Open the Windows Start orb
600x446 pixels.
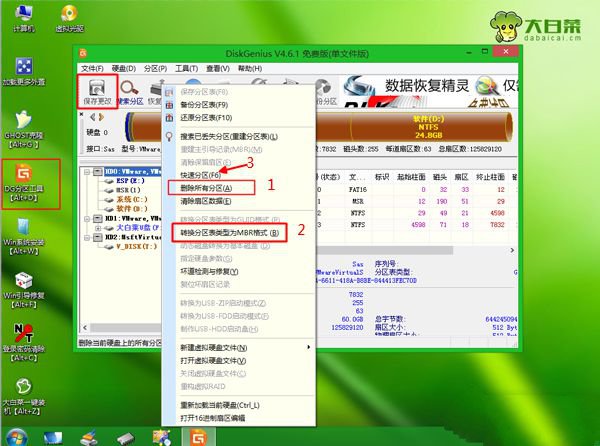pos(17,438)
